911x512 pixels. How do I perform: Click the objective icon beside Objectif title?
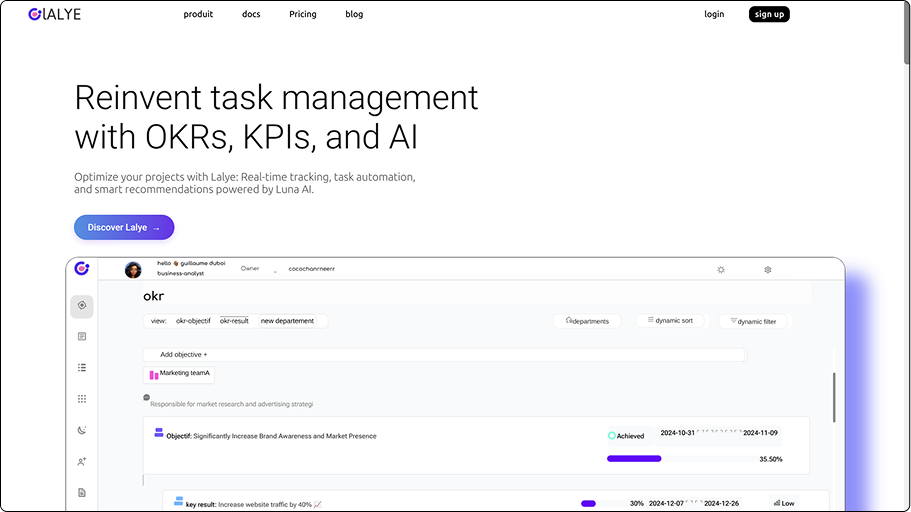coord(159,433)
